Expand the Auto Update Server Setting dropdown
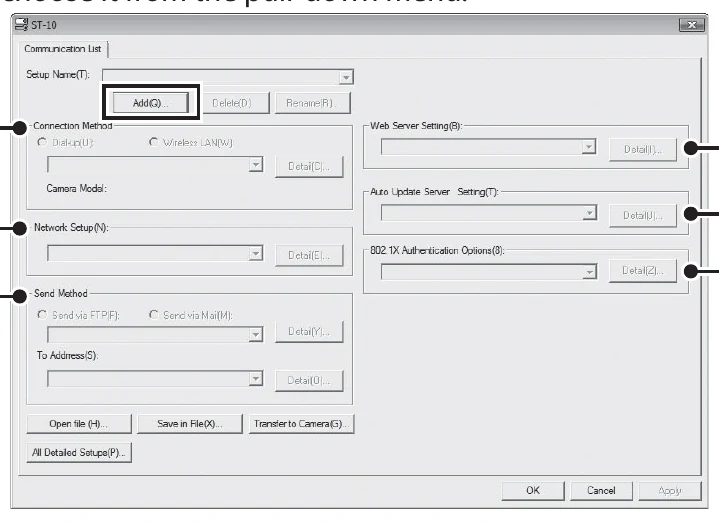The height and width of the screenshot is (525, 720). pyautogui.click(x=589, y=213)
